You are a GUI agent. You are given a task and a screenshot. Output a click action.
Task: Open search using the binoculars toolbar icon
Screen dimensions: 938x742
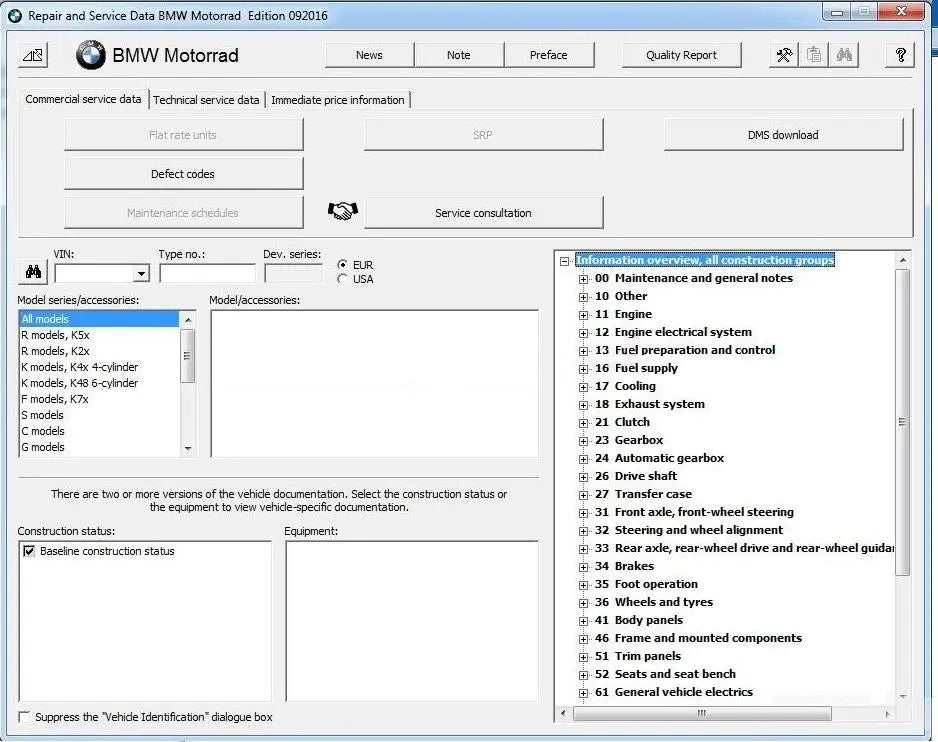(x=844, y=54)
